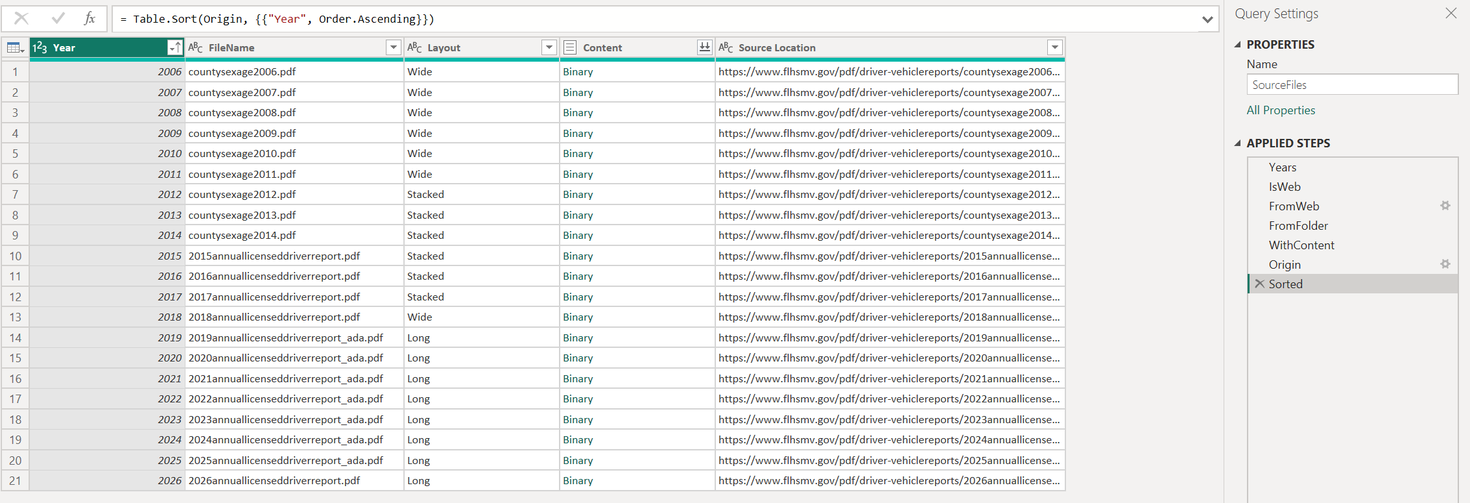Combine files using Content column expand icon
The width and height of the screenshot is (1470, 503).
click(704, 48)
